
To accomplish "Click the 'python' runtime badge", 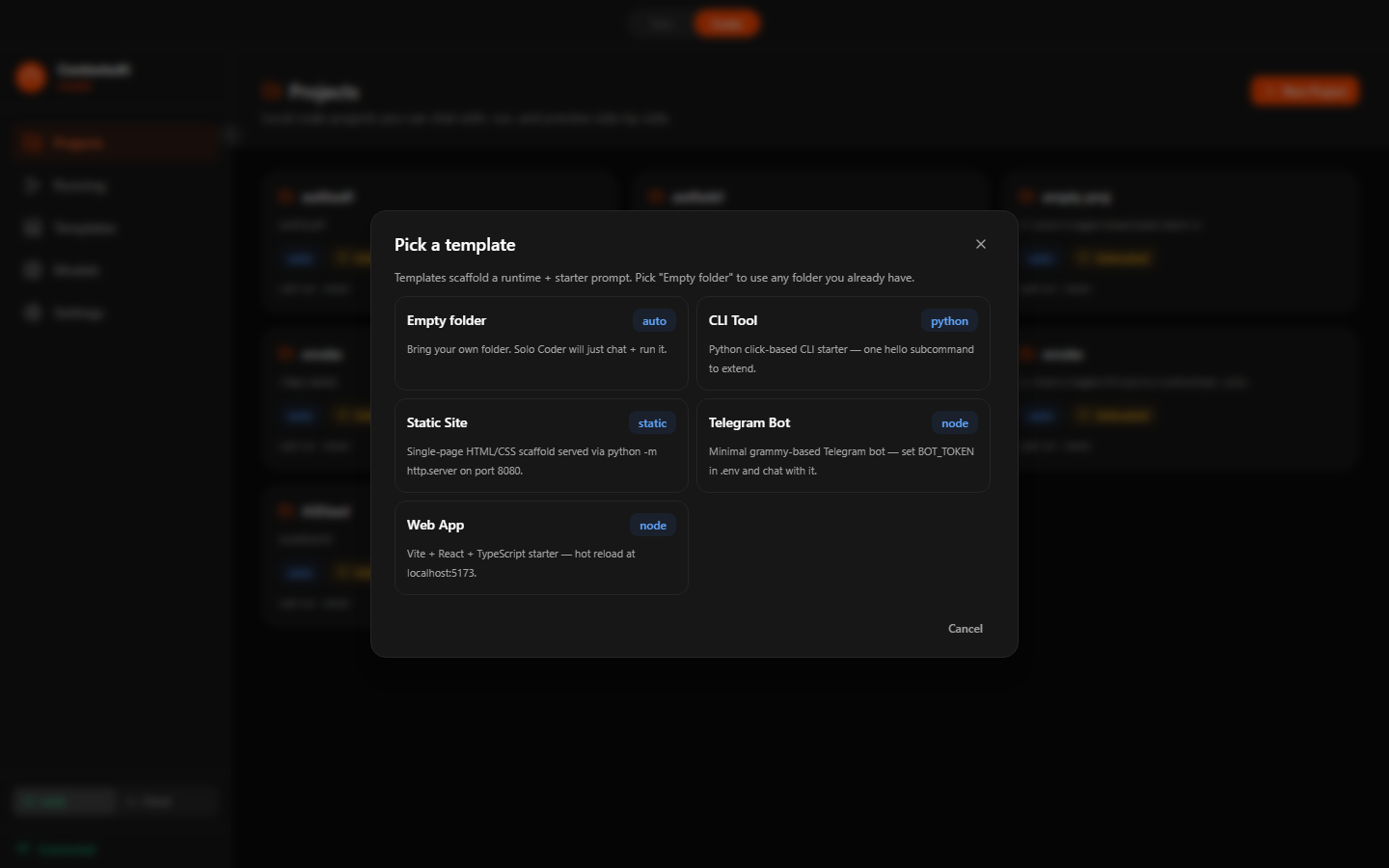I will (x=949, y=321).
